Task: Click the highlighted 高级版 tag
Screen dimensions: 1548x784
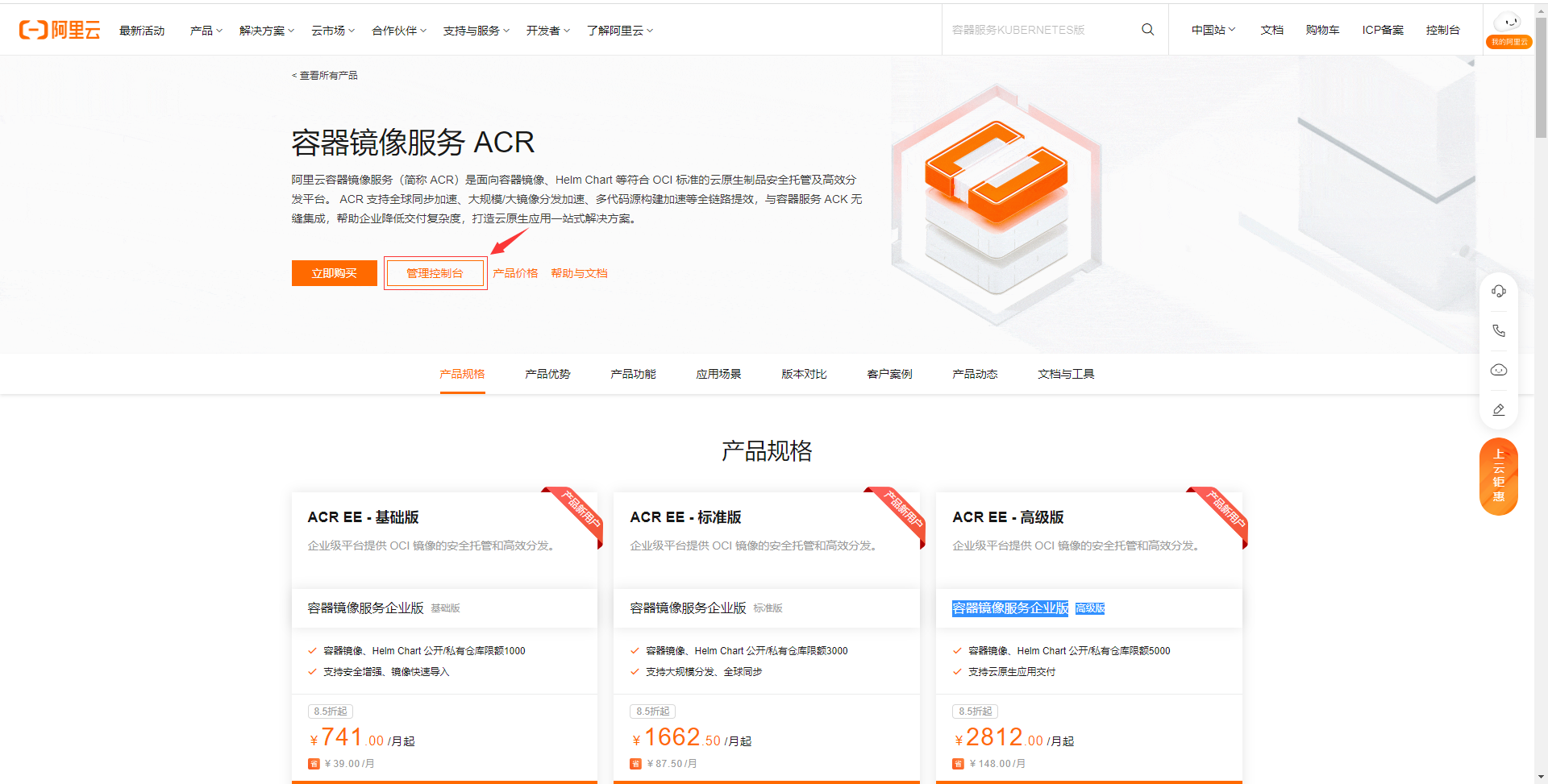Action: [x=1090, y=608]
